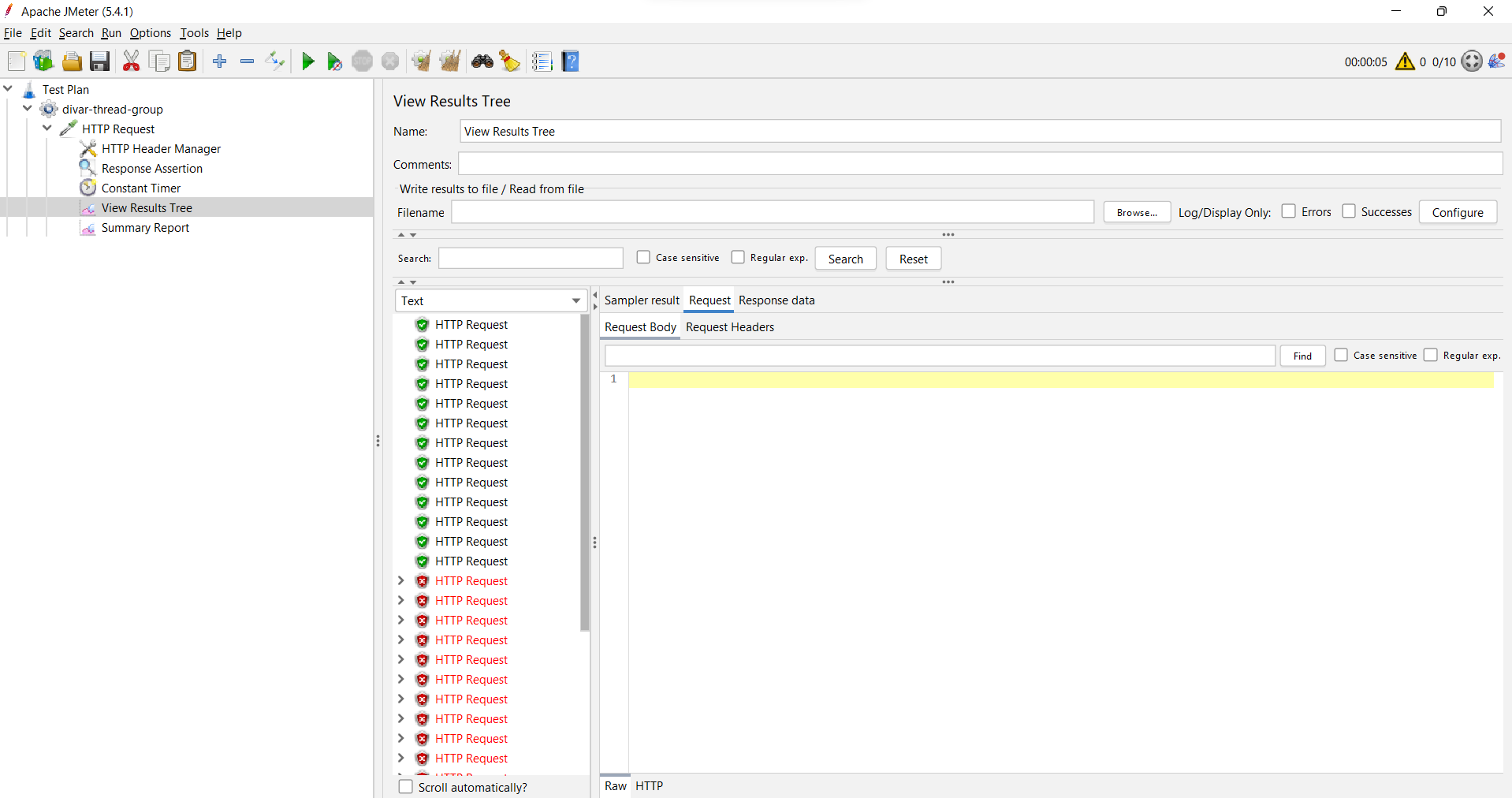The width and height of the screenshot is (1512, 798).
Task: Select Summary Report in the tree
Action: 145,228
